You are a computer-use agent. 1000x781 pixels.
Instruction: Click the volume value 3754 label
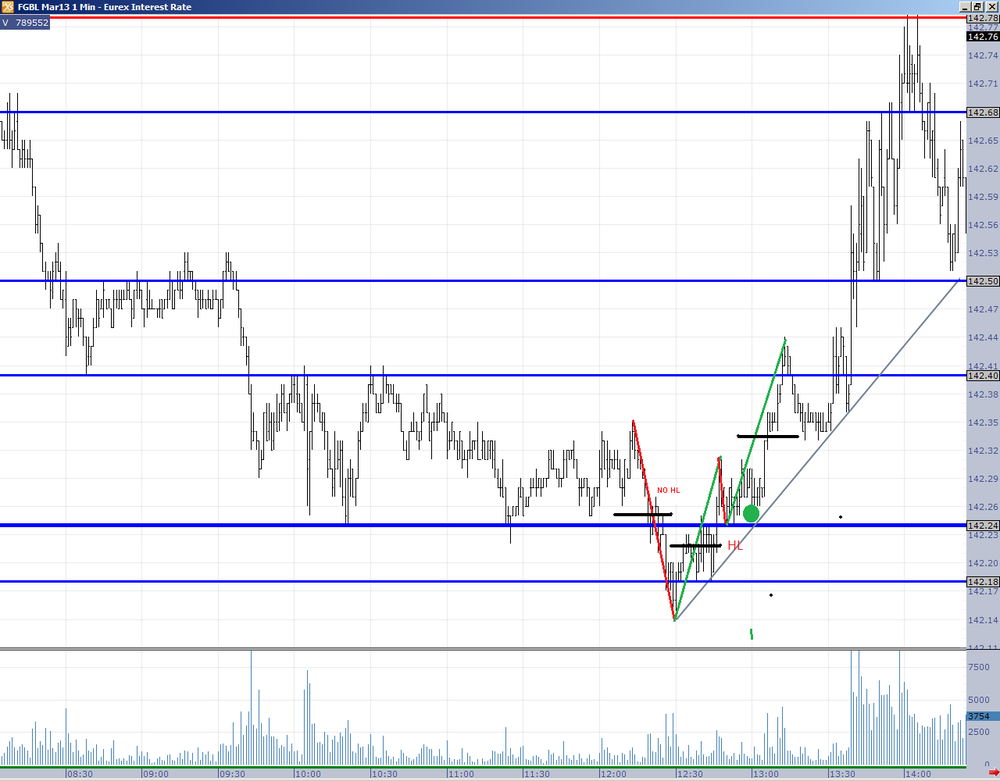978,716
